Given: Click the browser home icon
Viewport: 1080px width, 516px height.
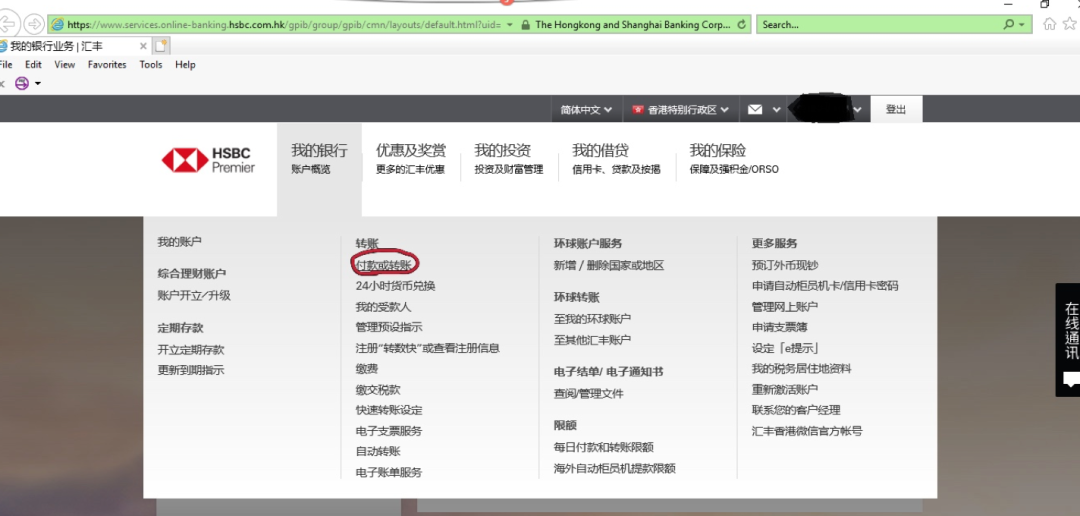Looking at the screenshot, I should coord(1046,24).
